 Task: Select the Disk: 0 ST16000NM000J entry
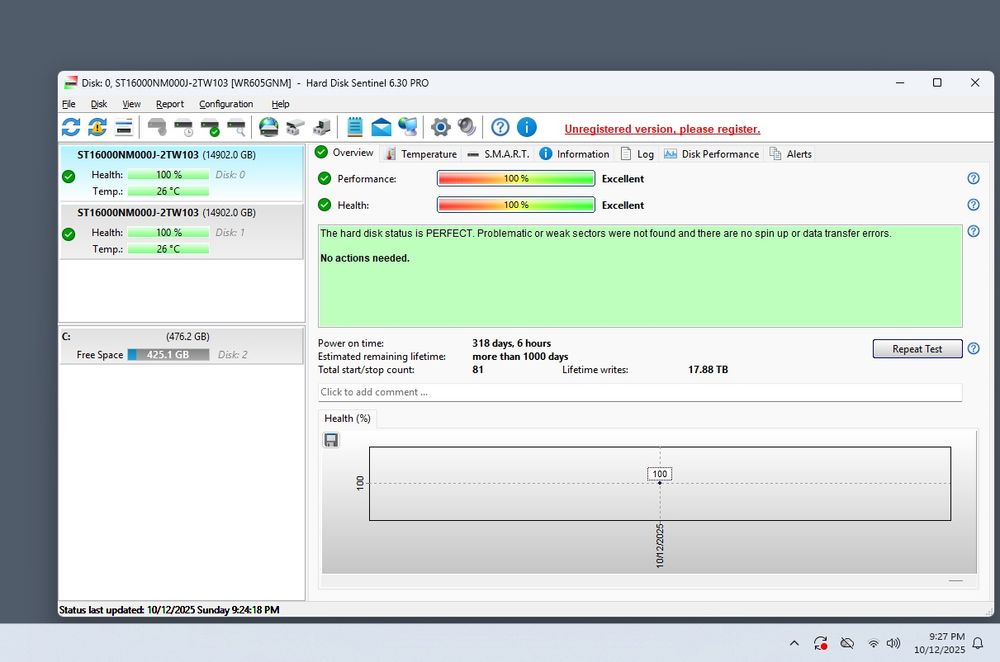point(182,173)
